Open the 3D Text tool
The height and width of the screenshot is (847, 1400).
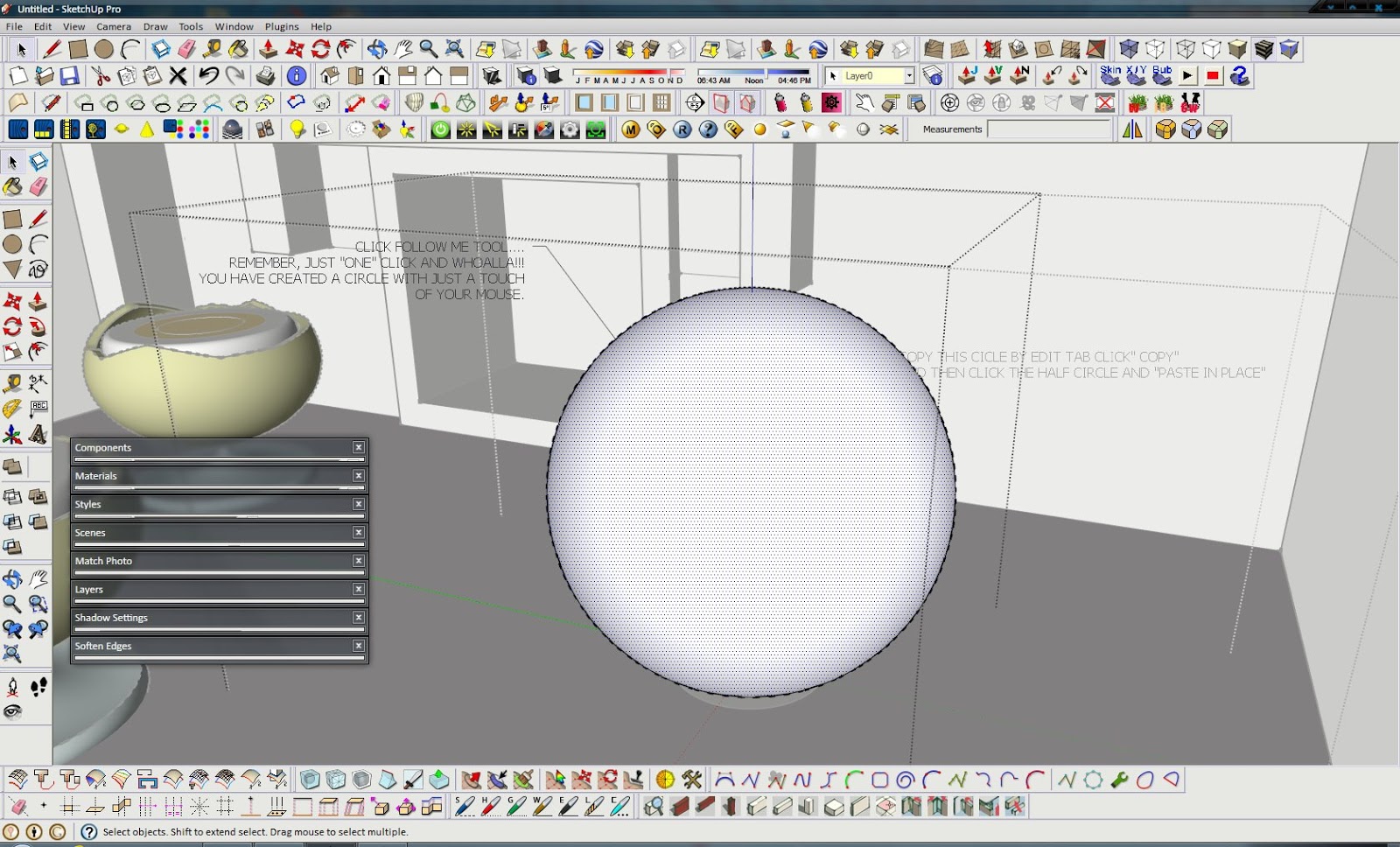click(x=38, y=431)
